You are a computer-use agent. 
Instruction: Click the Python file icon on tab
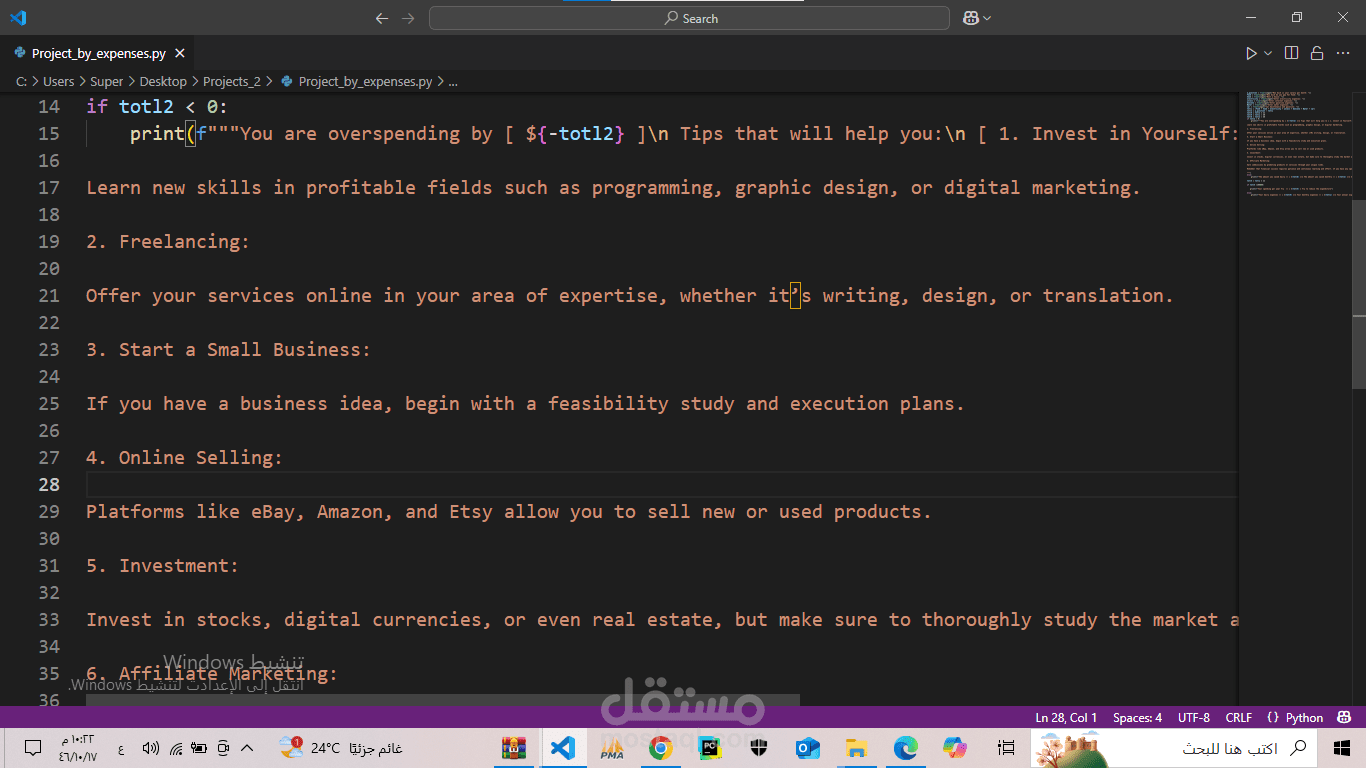[20, 53]
